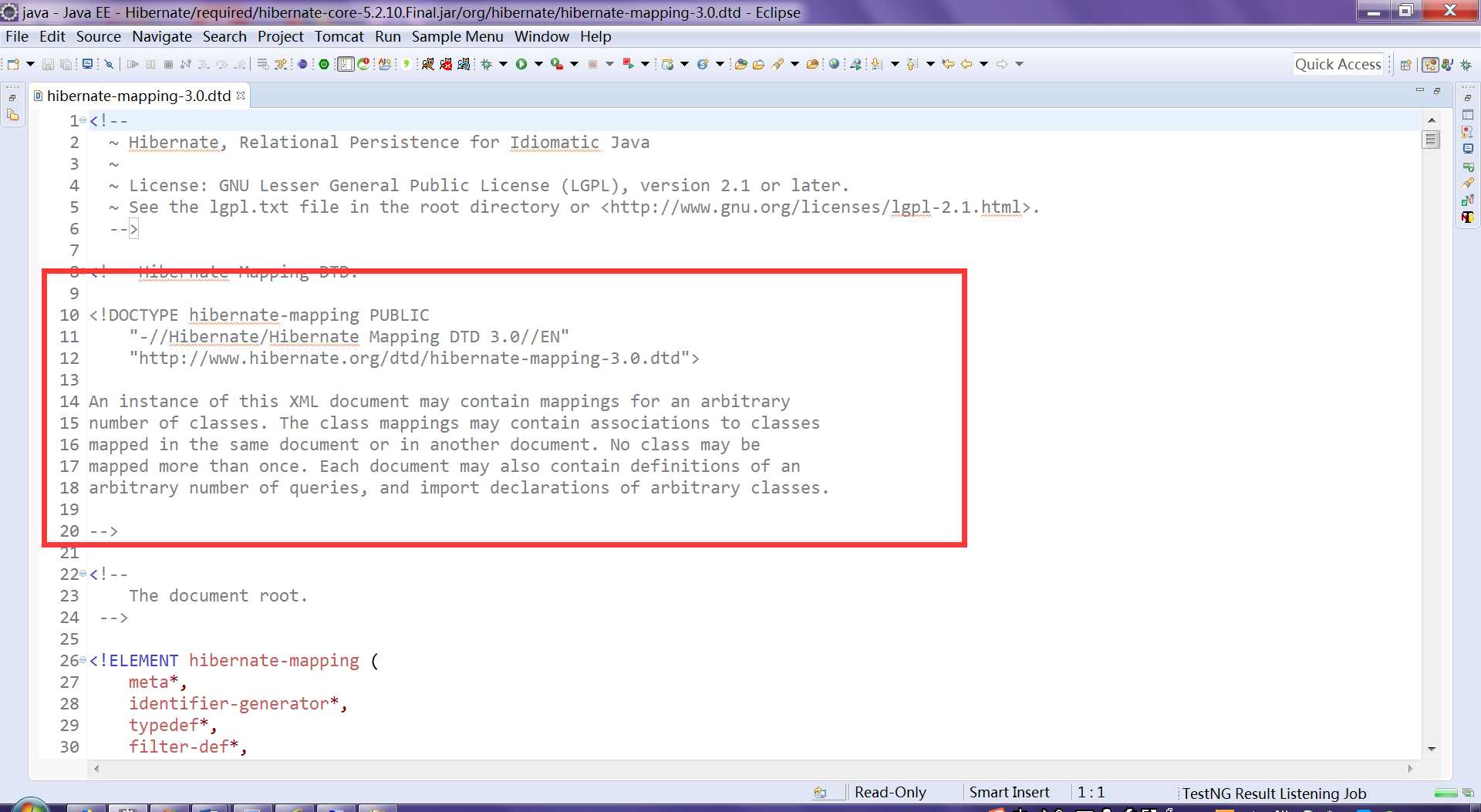
Task: Click the Save All icon
Action: click(66, 64)
